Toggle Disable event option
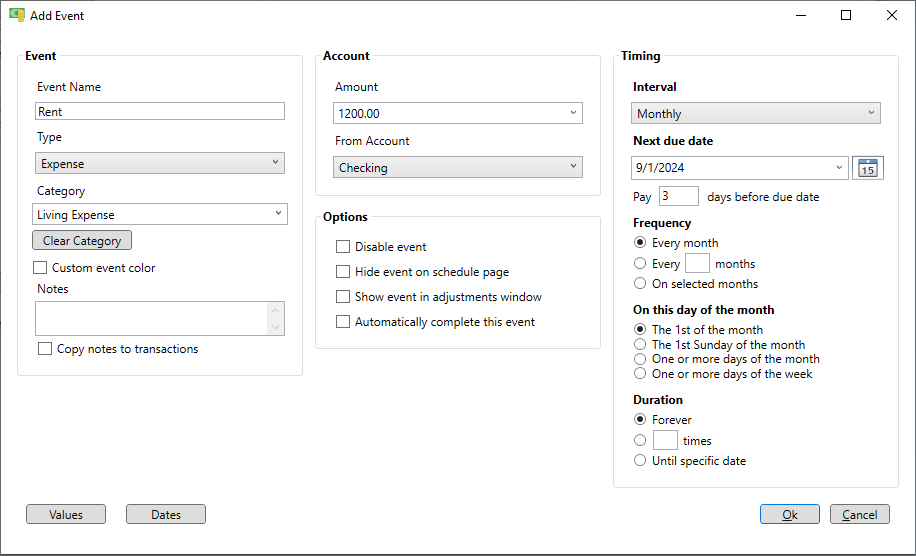This screenshot has width=916, height=556. (x=343, y=247)
